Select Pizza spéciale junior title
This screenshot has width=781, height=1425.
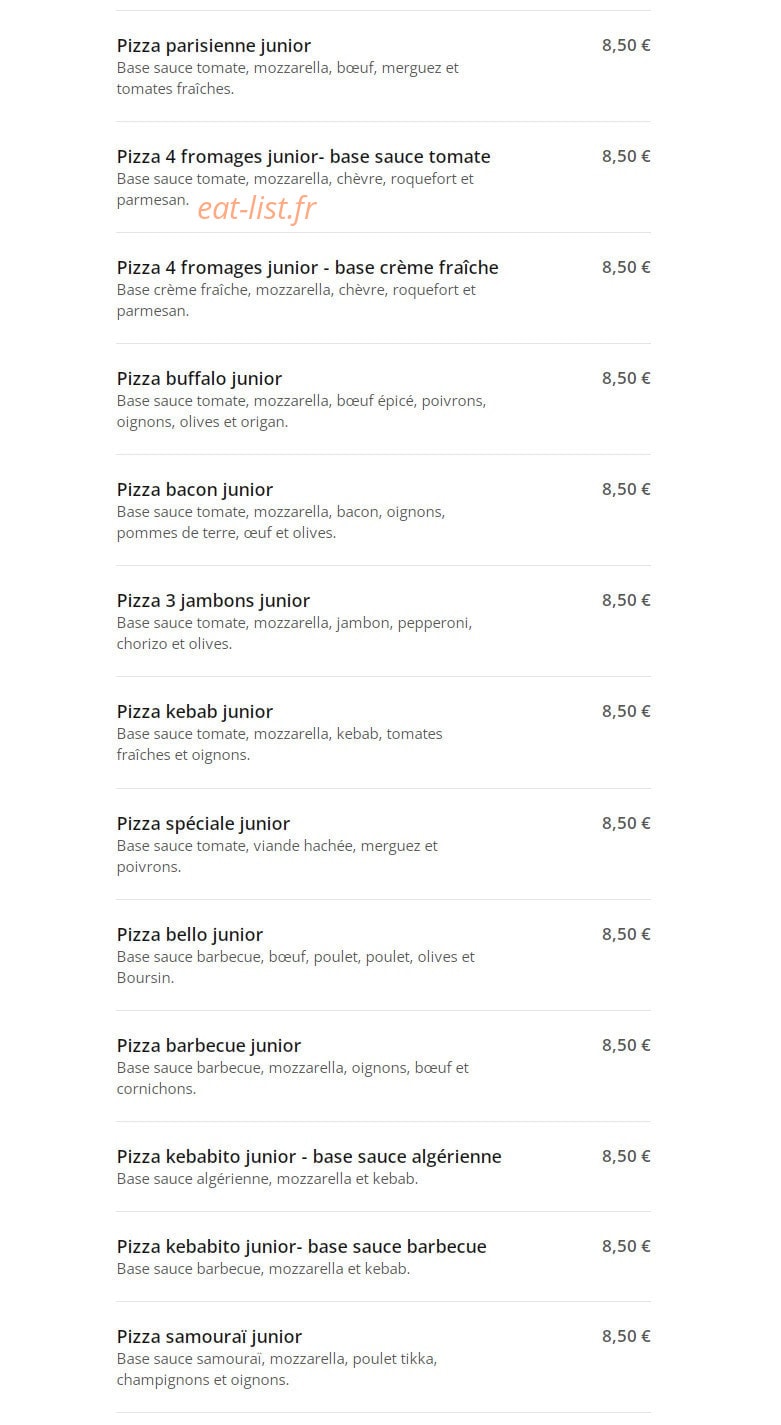coord(203,824)
